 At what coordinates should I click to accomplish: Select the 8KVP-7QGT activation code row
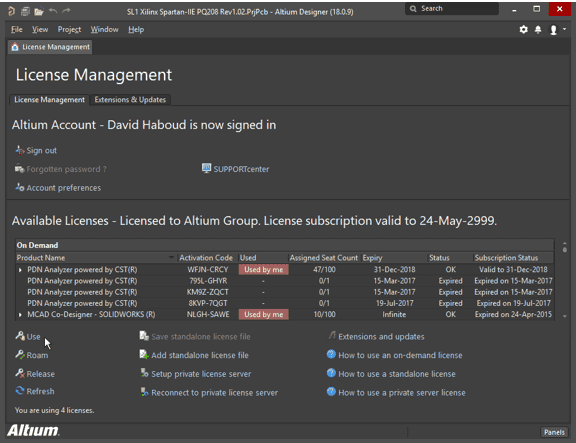[x=284, y=303]
